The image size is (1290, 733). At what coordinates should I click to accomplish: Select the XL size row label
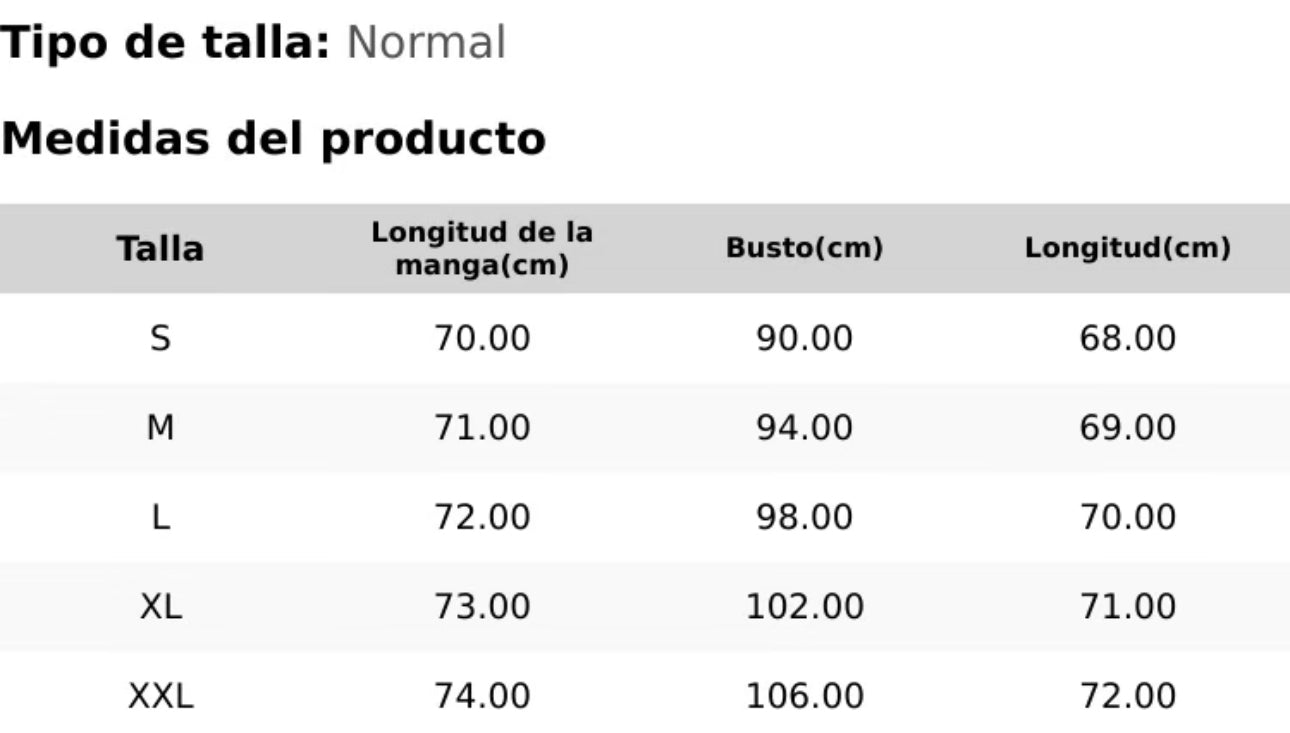pyautogui.click(x=160, y=606)
